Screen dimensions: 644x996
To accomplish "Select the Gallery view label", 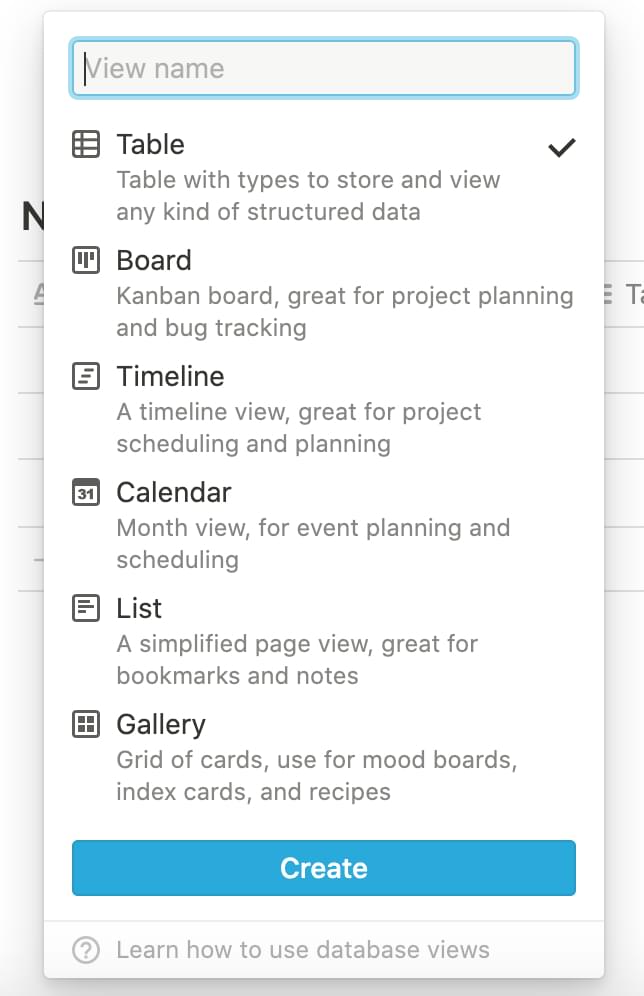I will (x=160, y=725).
